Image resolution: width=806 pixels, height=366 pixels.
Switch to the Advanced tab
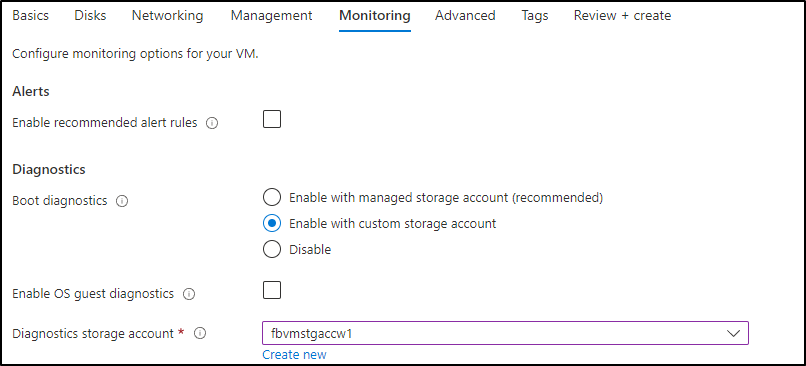[465, 16]
